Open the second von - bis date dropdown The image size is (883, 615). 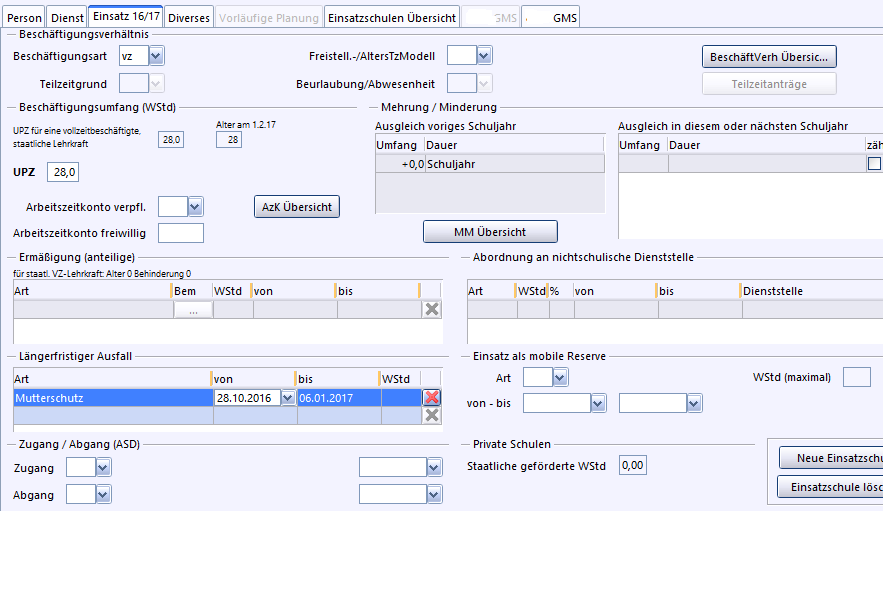pos(694,403)
